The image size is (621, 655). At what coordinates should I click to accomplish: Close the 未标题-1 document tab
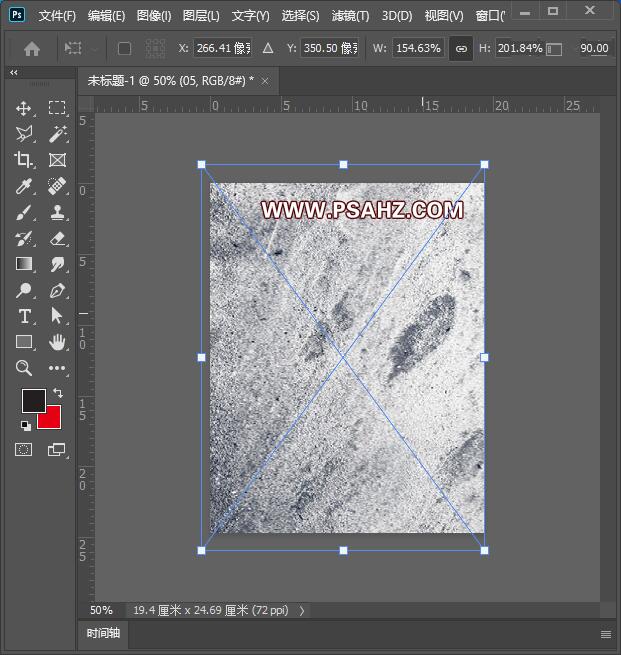(x=265, y=81)
